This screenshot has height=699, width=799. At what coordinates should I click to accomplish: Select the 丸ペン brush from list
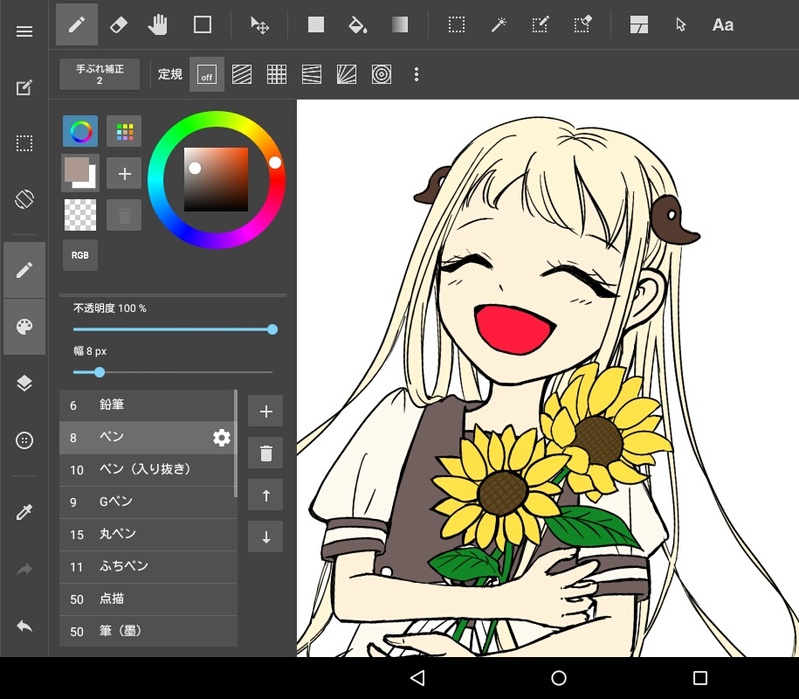point(147,534)
